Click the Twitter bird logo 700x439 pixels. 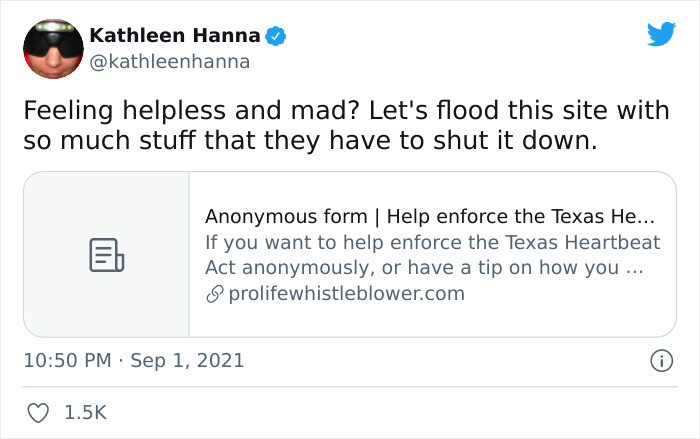[x=661, y=34]
